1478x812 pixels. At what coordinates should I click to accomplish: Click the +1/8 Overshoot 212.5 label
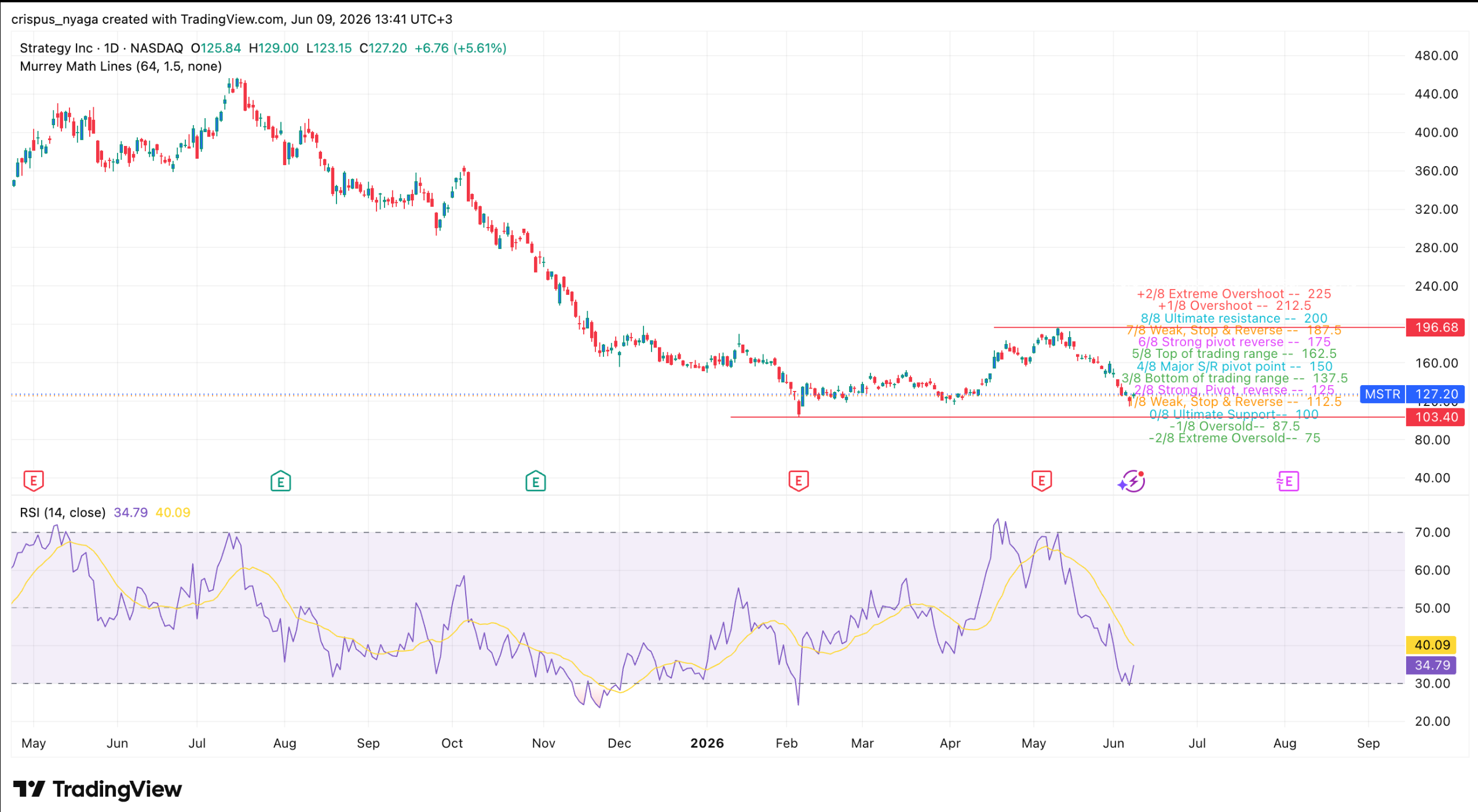[x=1234, y=305]
